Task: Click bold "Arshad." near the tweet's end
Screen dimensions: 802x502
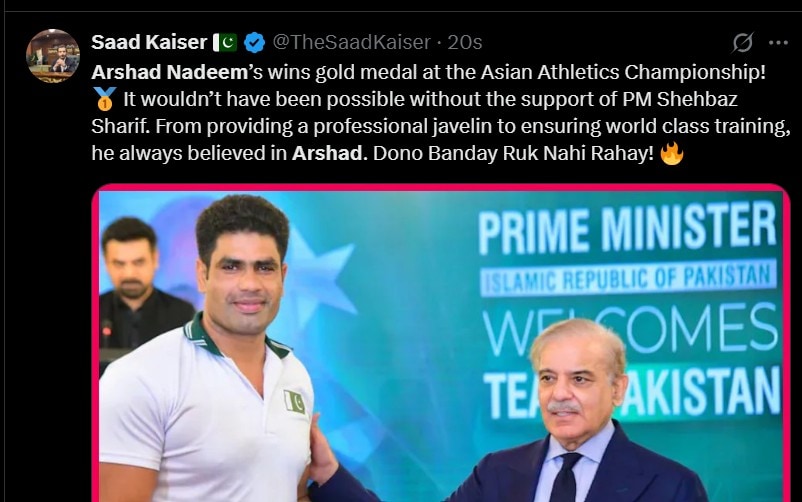Action: [318, 156]
